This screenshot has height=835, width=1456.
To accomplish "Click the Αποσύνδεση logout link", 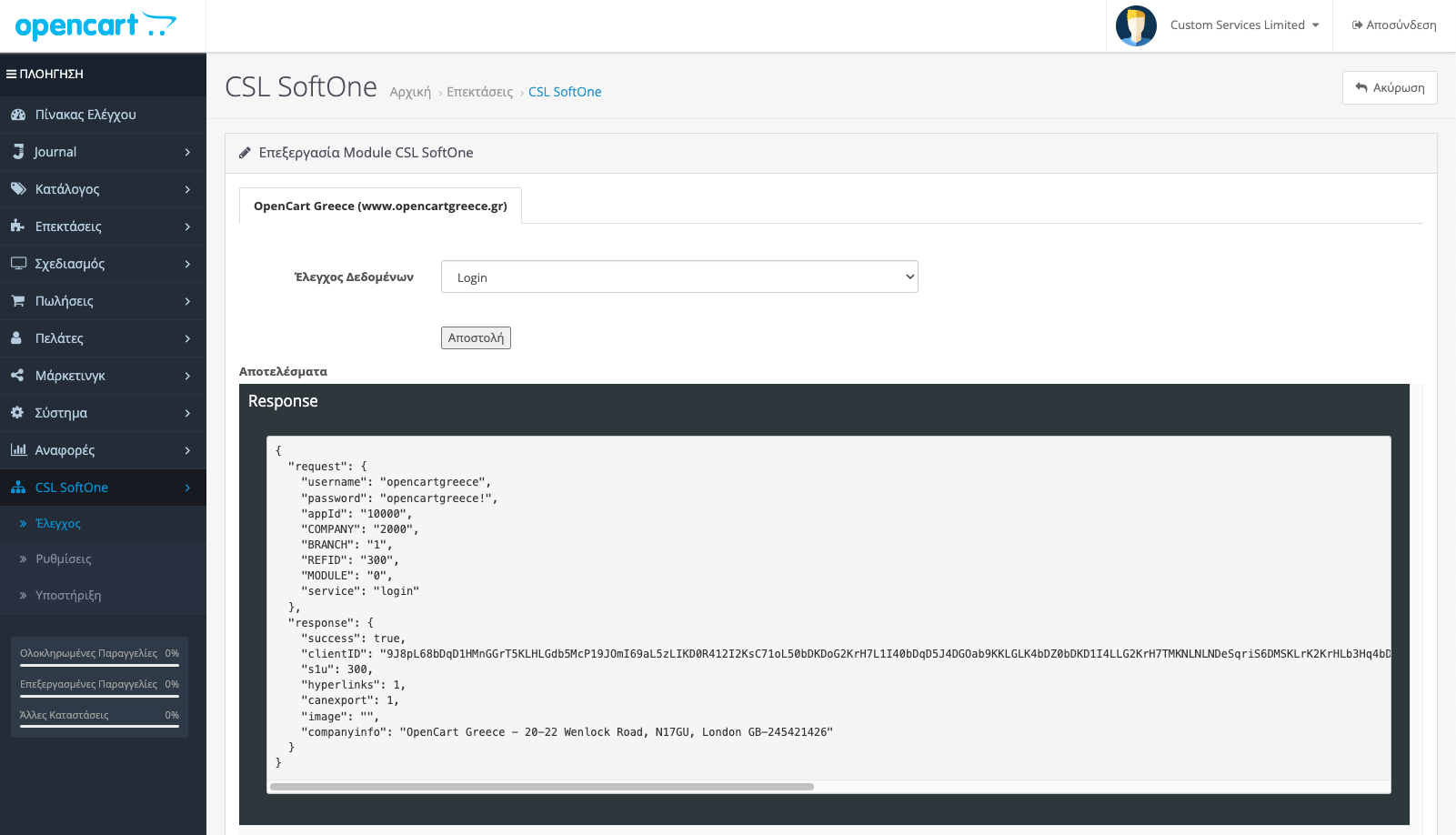I will tap(1394, 25).
